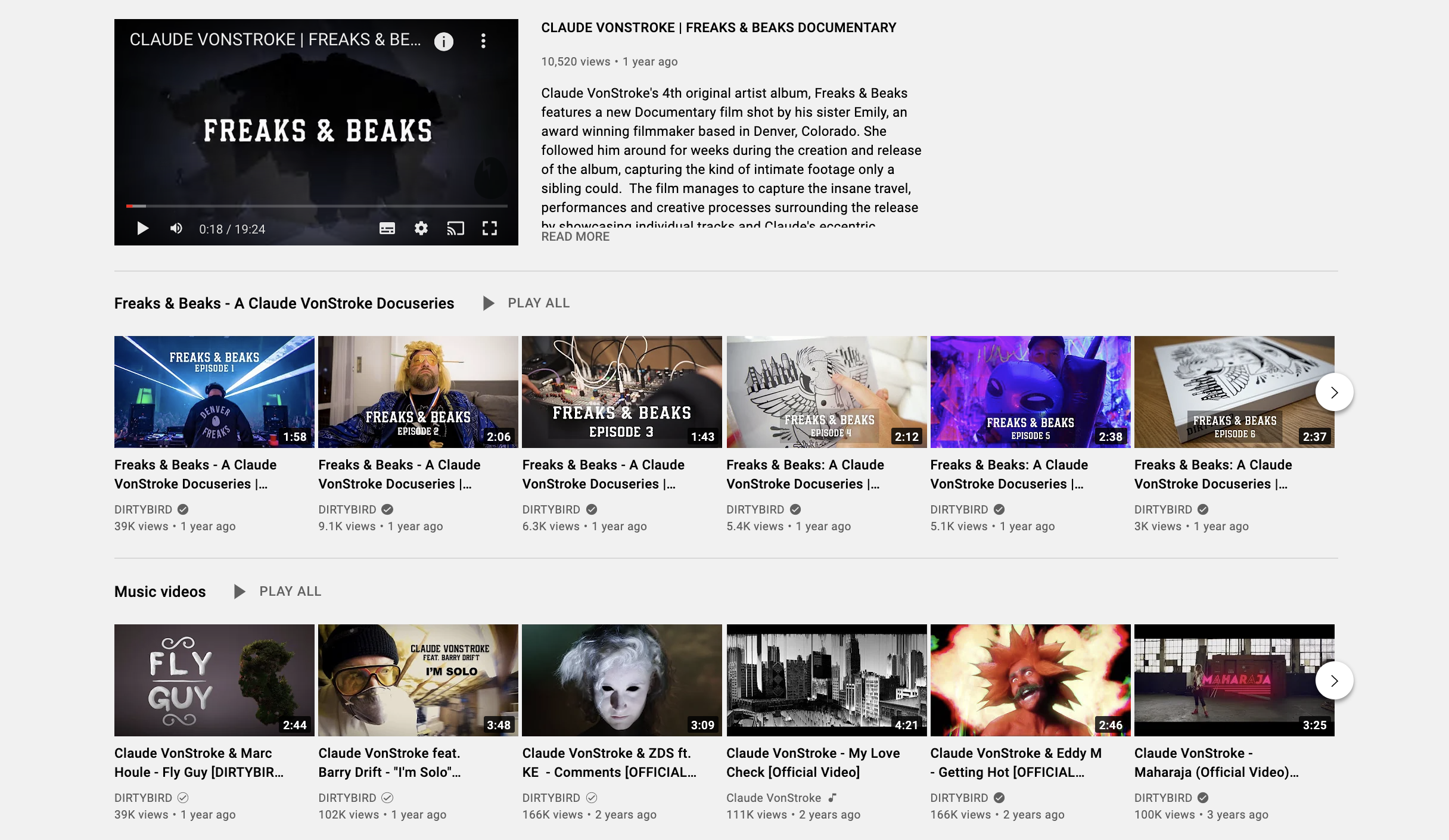
Task: Open the Music videos section title
Action: (160, 592)
